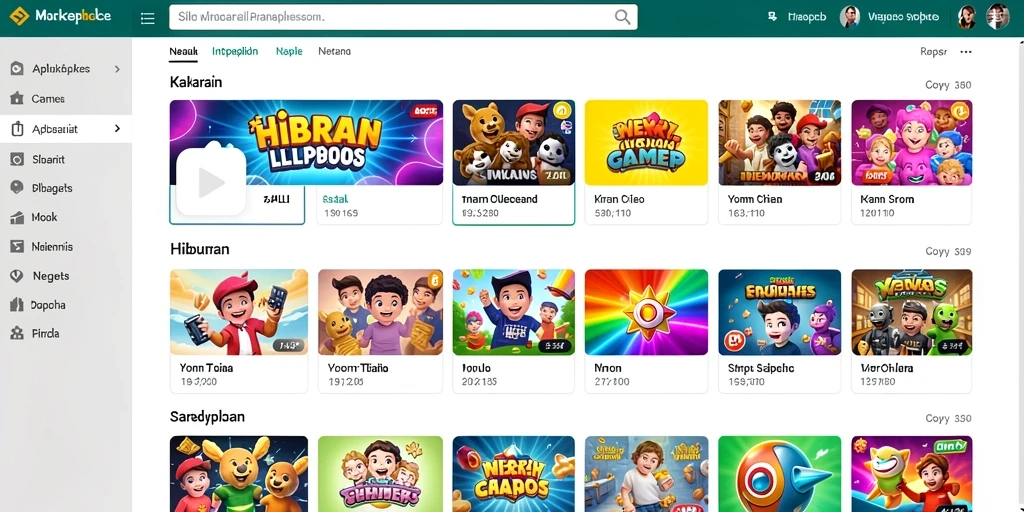Open the Nnon rainbow star thumbnail
Image resolution: width=1024 pixels, height=512 pixels.
click(x=647, y=312)
